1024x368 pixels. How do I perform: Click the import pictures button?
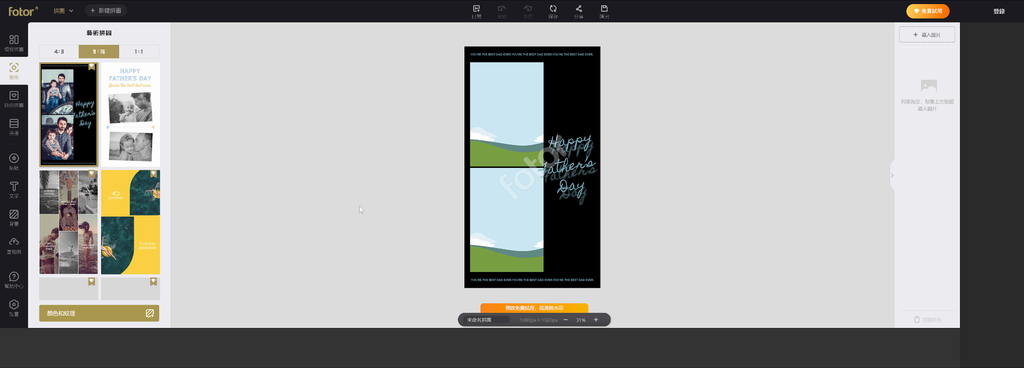pyautogui.click(x=927, y=35)
